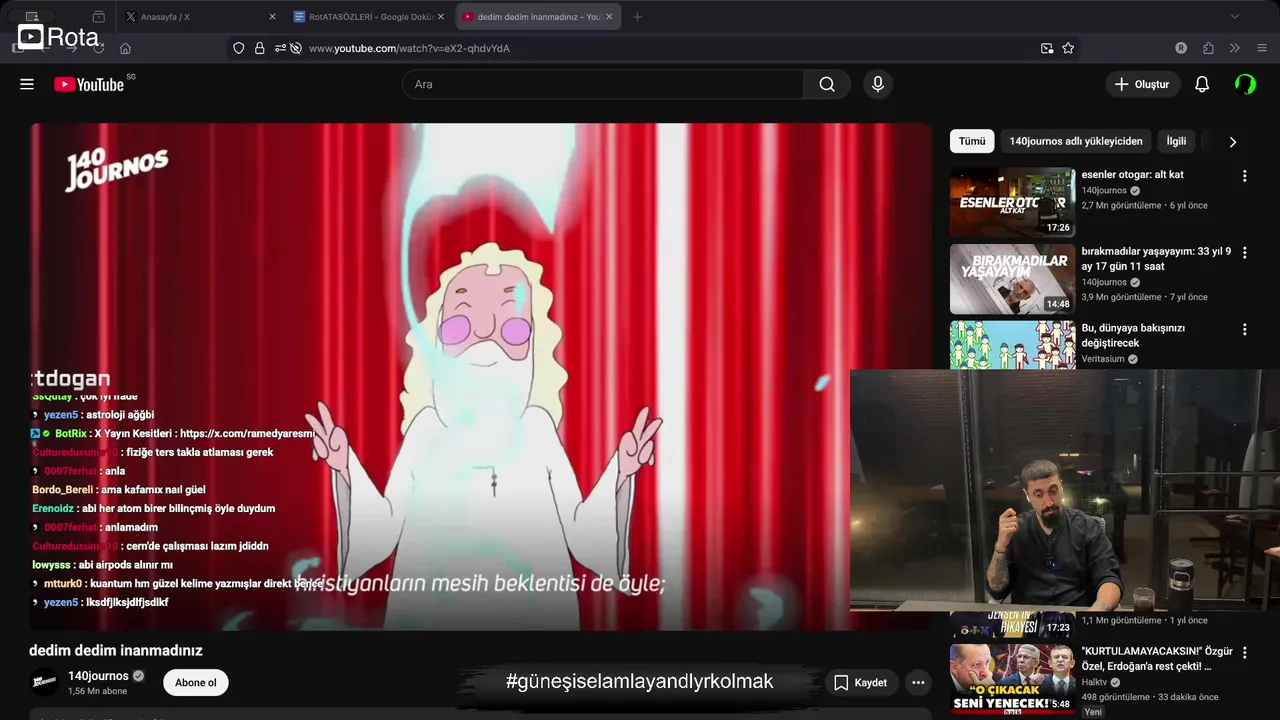Open the KURTULAMAYACAKSIN Özgür Özel video title

coord(1157,658)
